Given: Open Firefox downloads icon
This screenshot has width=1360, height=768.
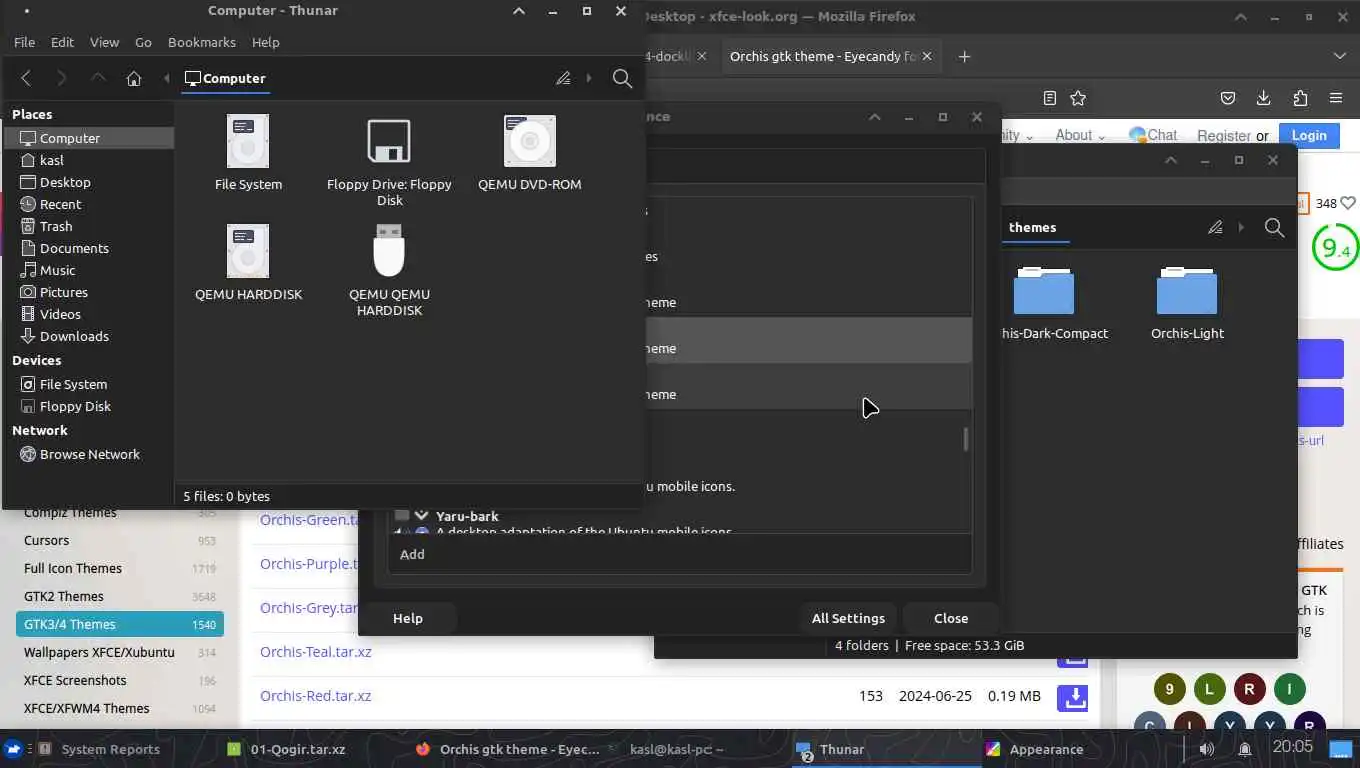Looking at the screenshot, I should click(1264, 98).
